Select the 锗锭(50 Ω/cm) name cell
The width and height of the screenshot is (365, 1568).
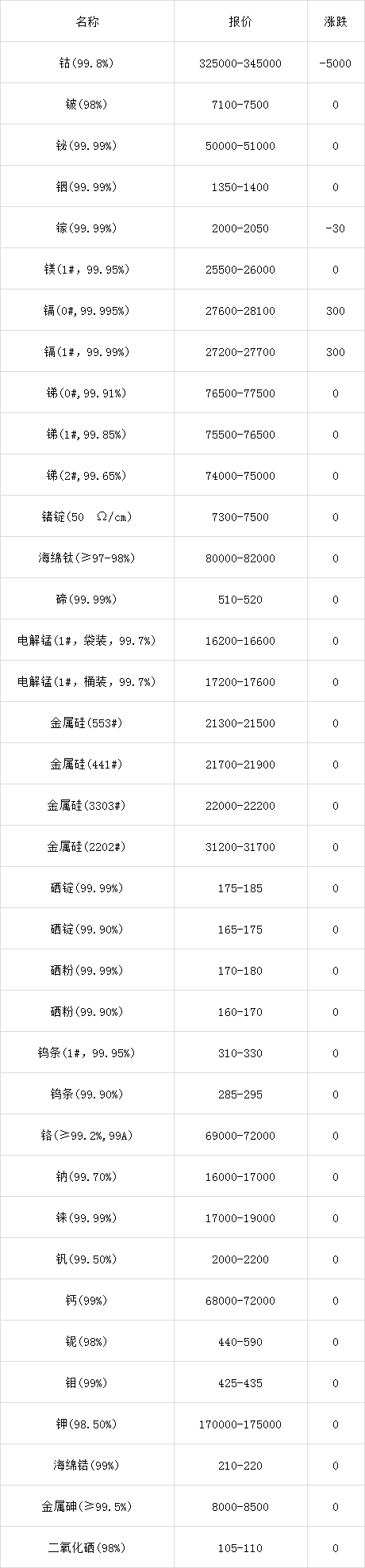pos(87,517)
